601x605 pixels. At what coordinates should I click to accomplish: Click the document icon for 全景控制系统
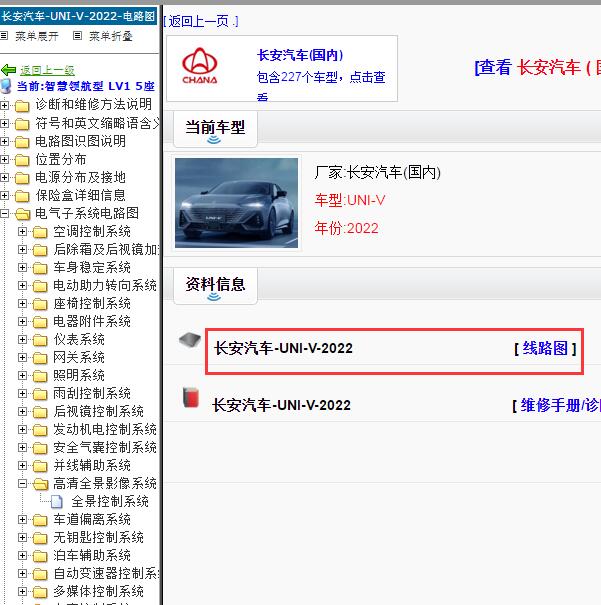(x=57, y=502)
